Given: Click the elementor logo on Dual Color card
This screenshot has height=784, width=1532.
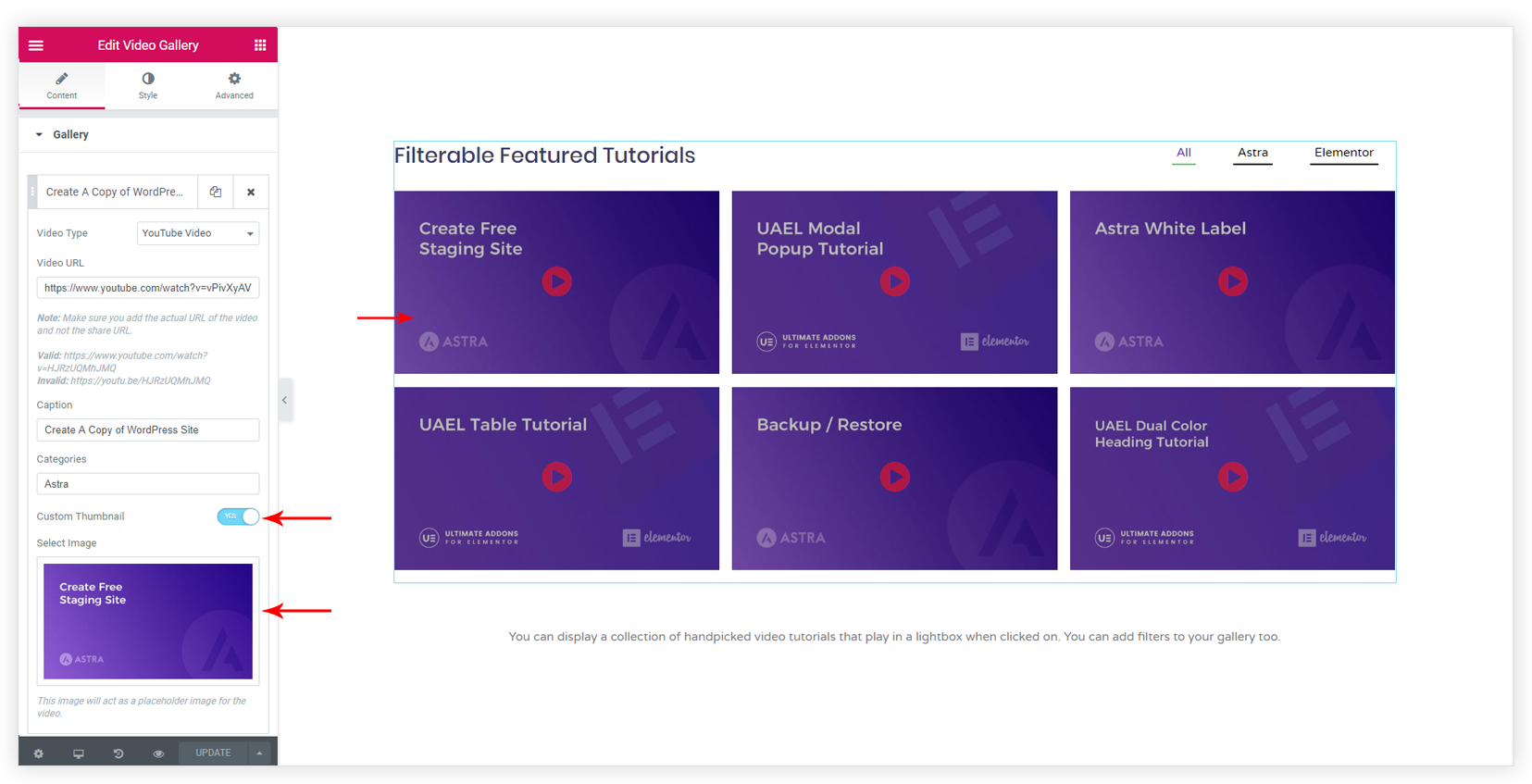Looking at the screenshot, I should pyautogui.click(x=1333, y=538).
